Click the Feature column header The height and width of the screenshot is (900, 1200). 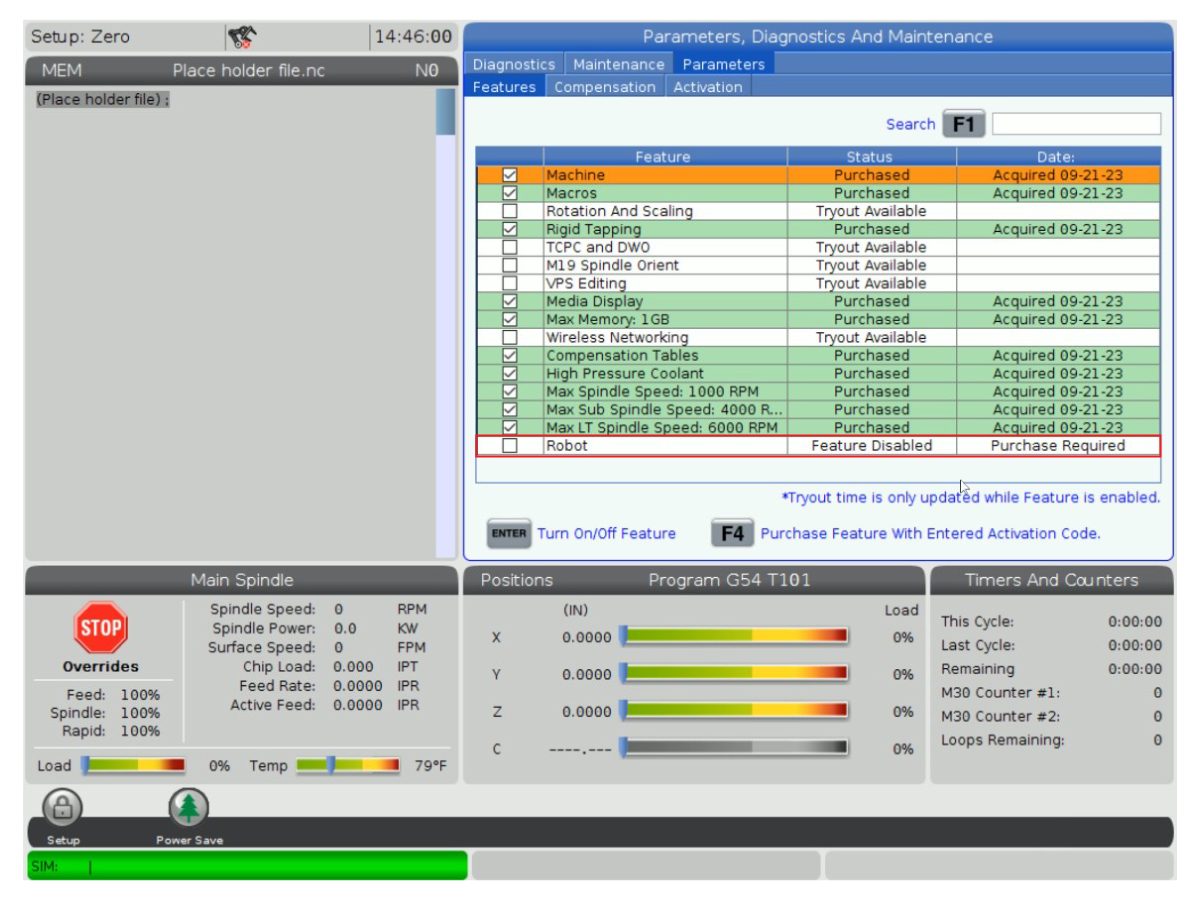tap(663, 157)
